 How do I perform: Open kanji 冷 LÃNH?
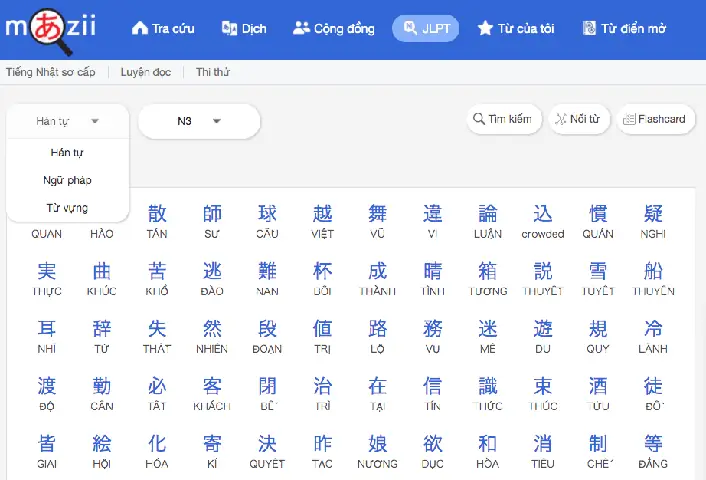[653, 336]
